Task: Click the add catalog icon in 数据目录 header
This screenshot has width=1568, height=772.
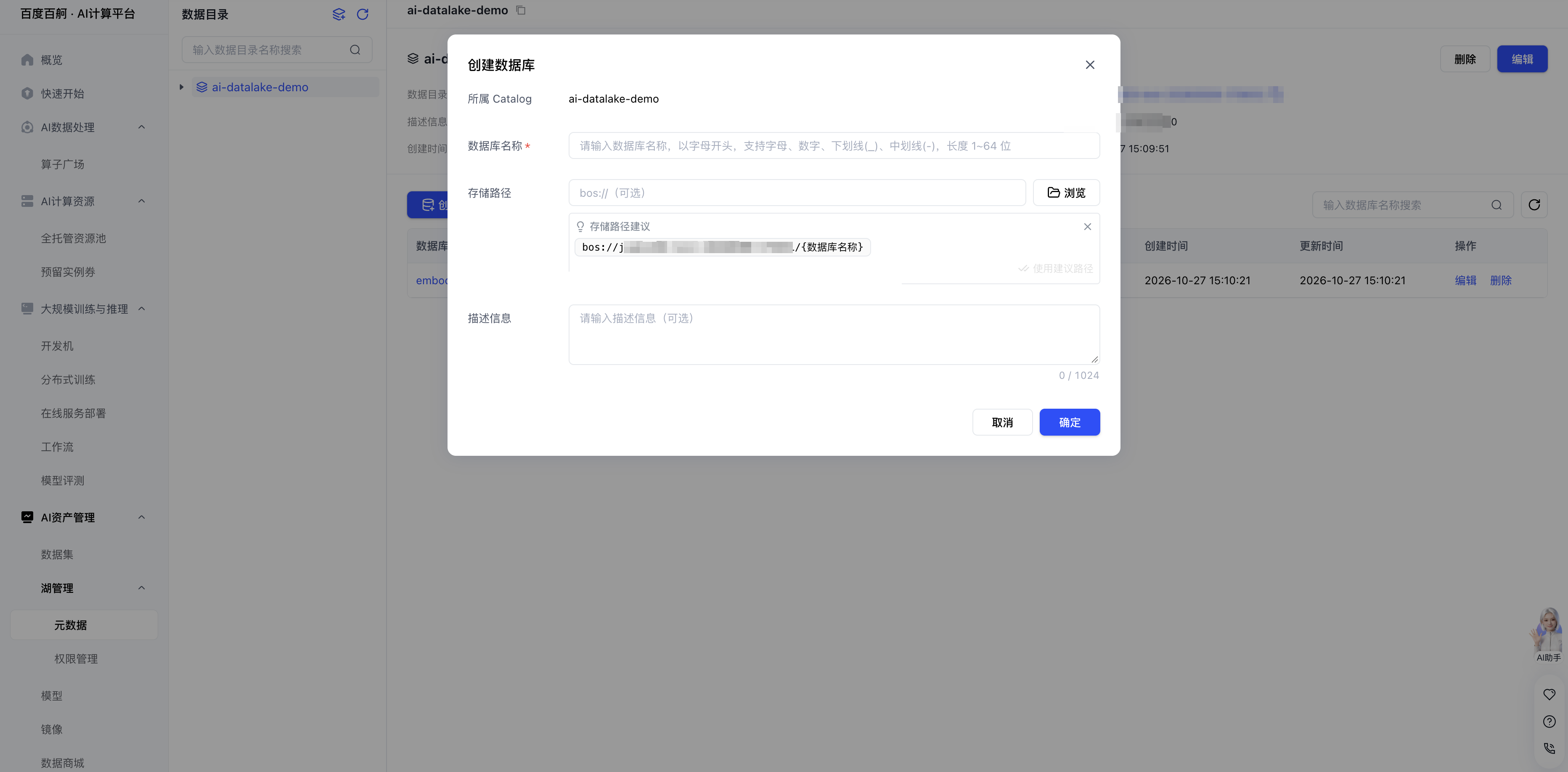Action: [339, 14]
